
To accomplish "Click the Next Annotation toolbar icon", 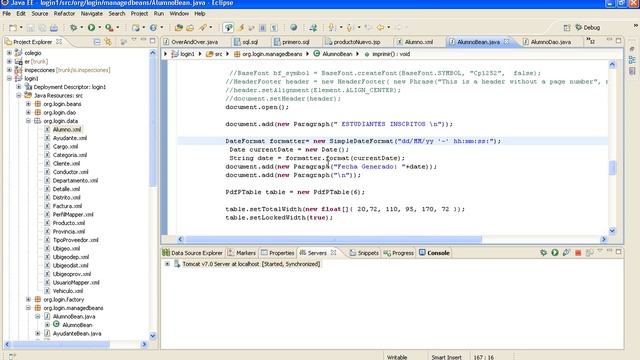I will point(332,28).
